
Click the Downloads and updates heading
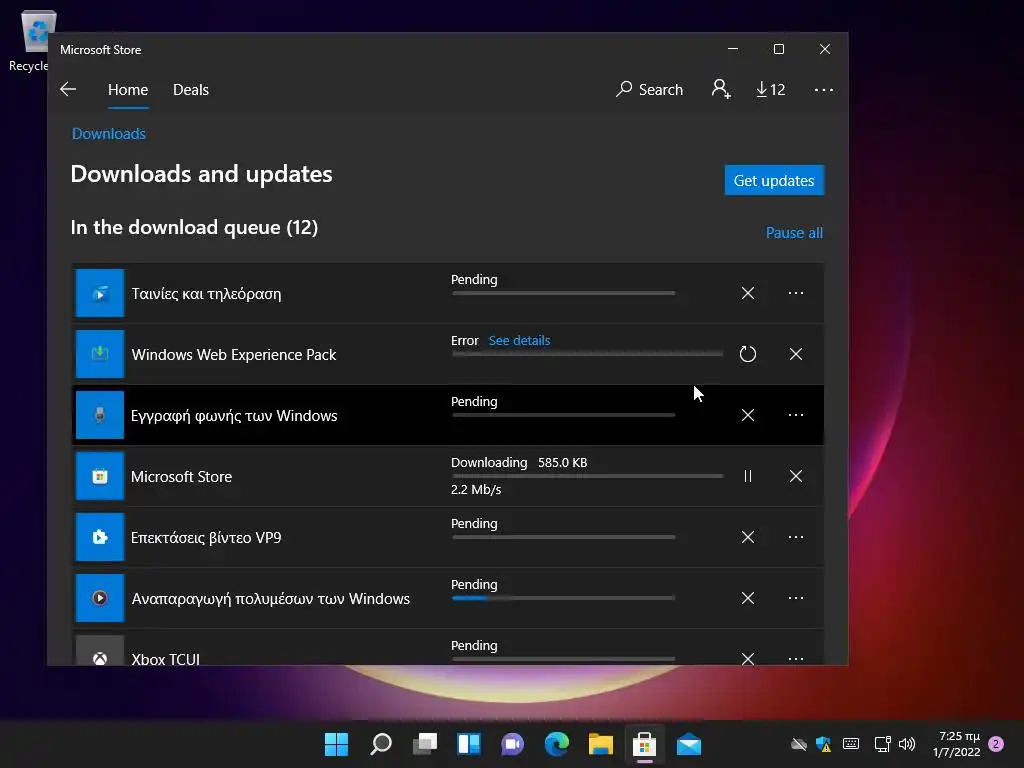[x=201, y=174]
